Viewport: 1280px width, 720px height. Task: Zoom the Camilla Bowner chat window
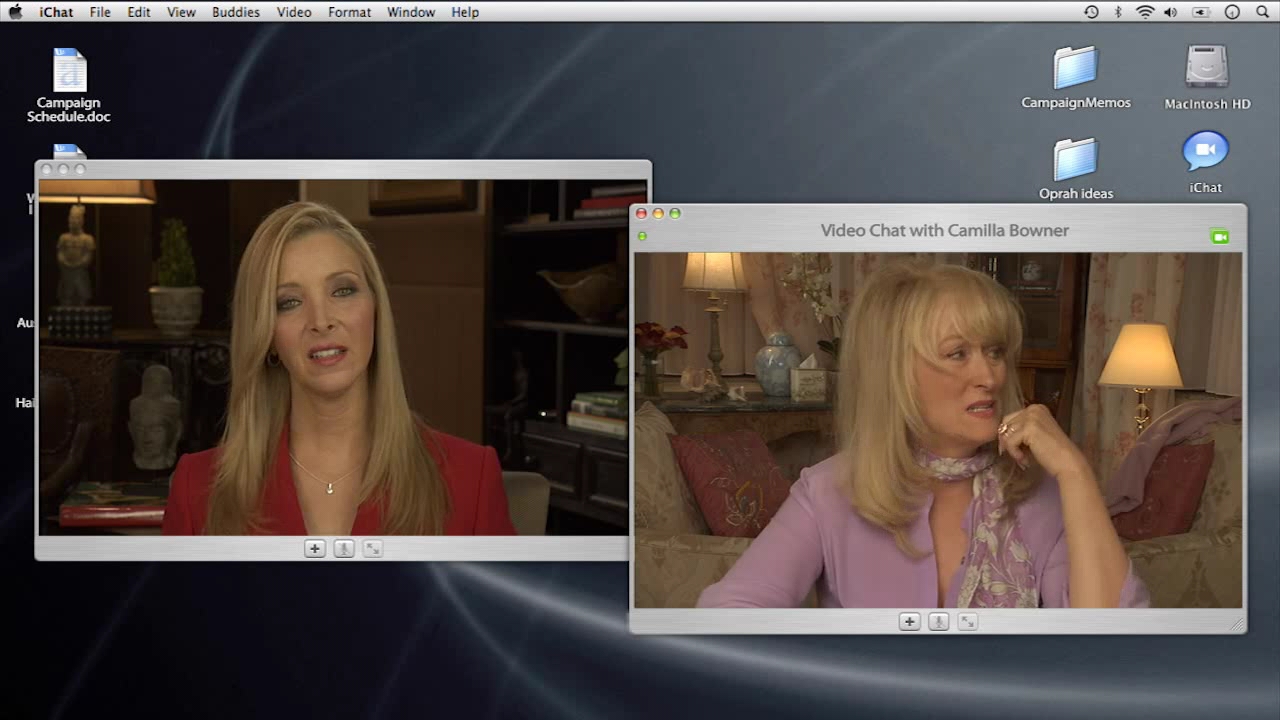click(x=675, y=213)
